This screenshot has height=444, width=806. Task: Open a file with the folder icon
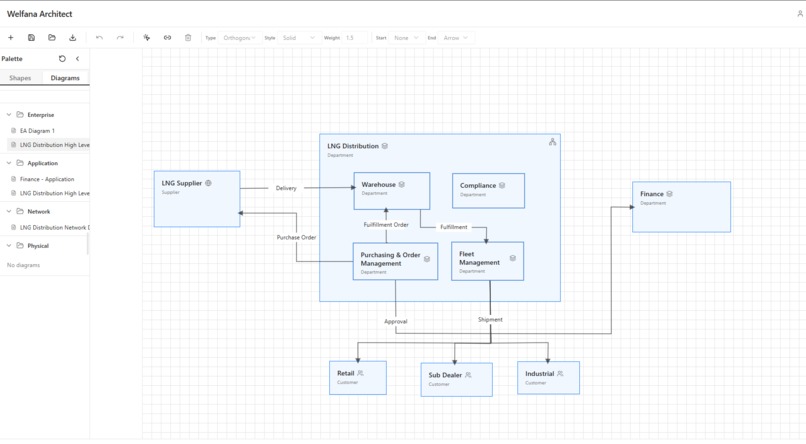(x=52, y=38)
